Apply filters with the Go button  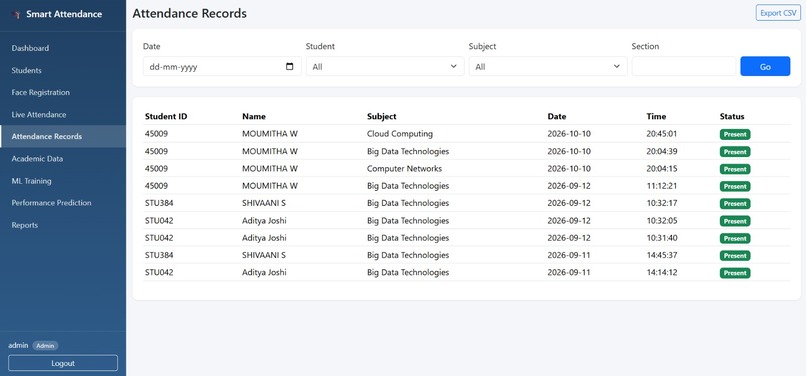[x=765, y=66]
